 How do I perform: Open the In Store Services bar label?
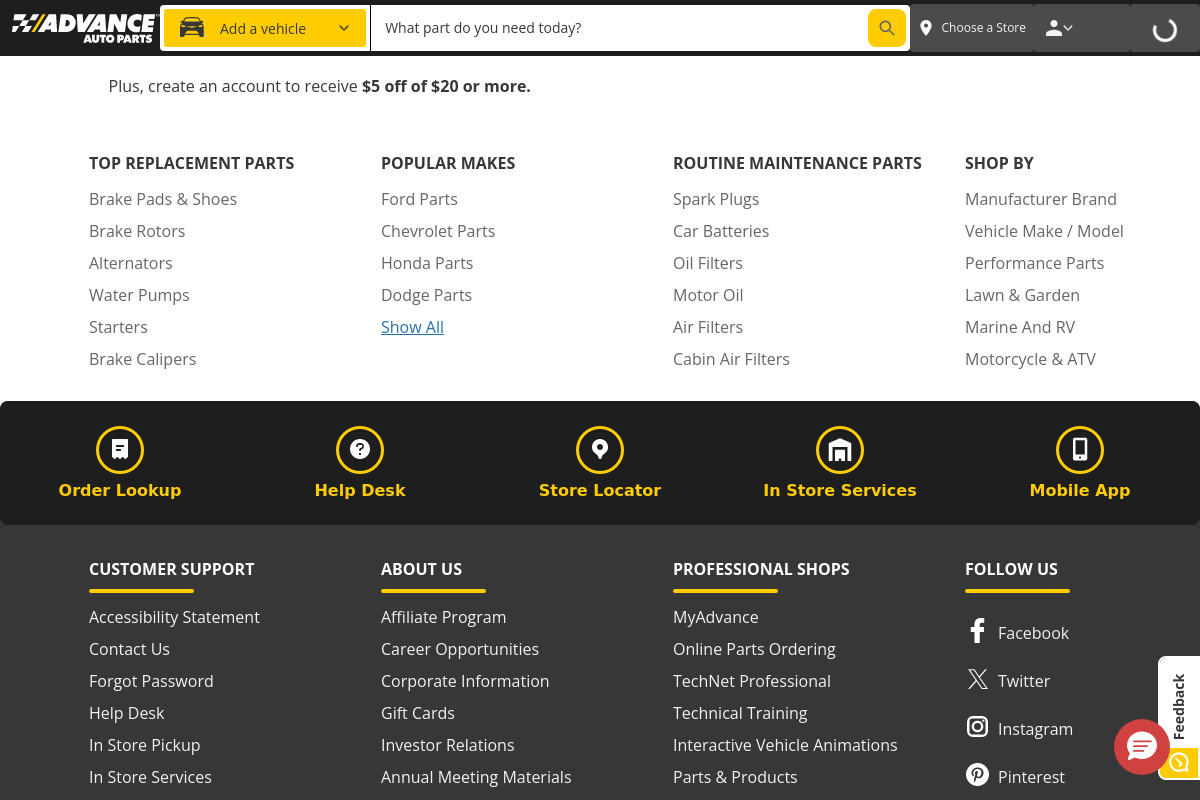point(840,490)
